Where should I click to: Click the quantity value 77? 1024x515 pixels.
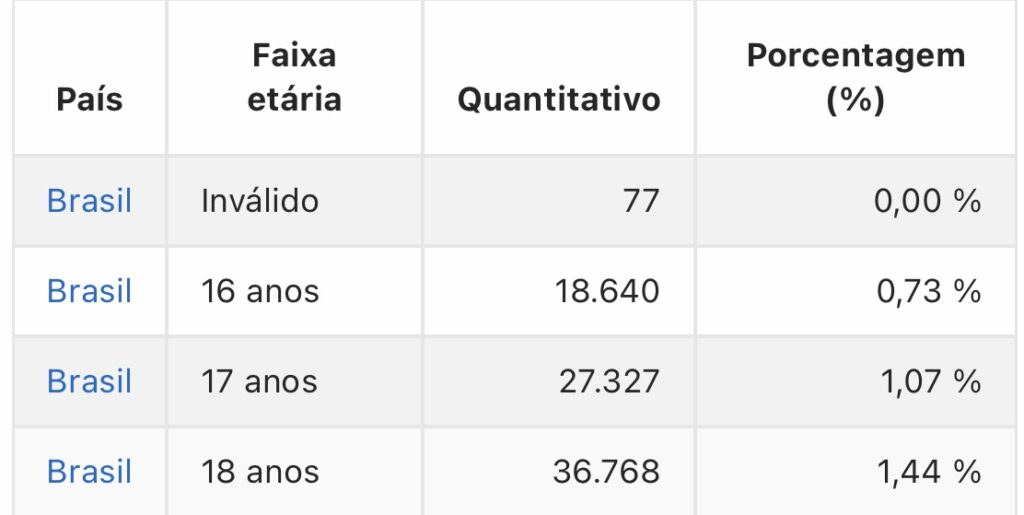pos(641,200)
